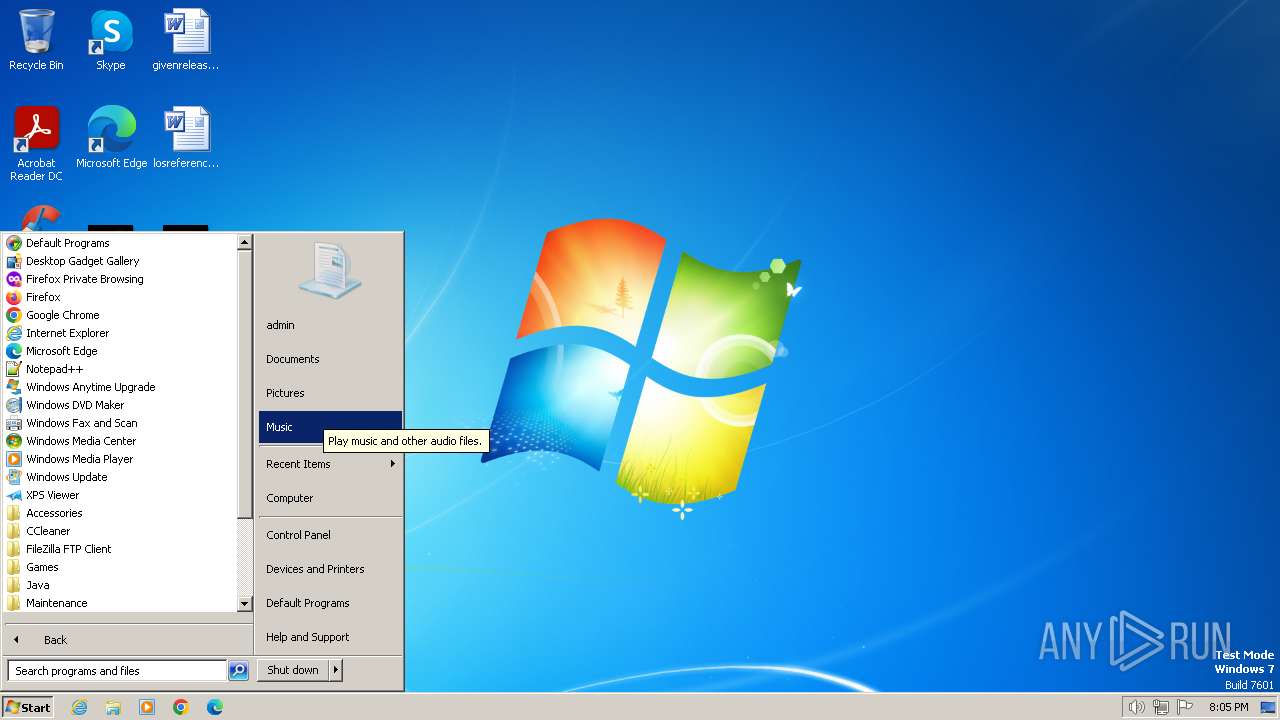Open Default Programs in the right pane
1280x720 pixels.
[330, 603]
